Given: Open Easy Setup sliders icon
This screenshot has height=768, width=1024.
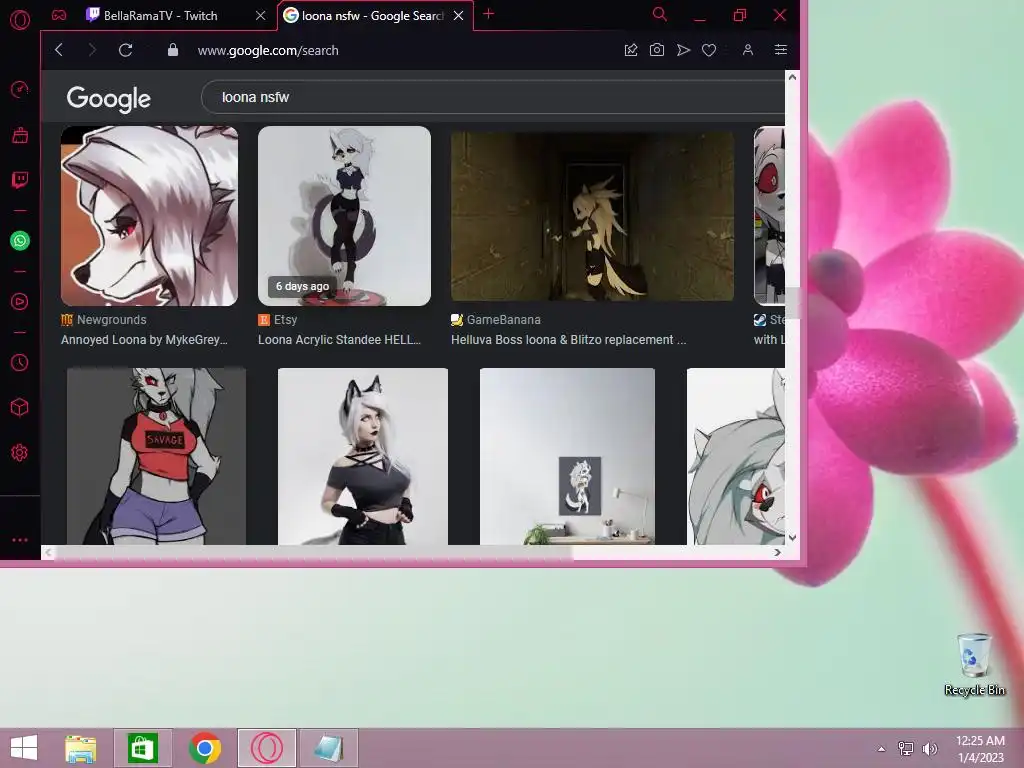Looking at the screenshot, I should coord(780,50).
